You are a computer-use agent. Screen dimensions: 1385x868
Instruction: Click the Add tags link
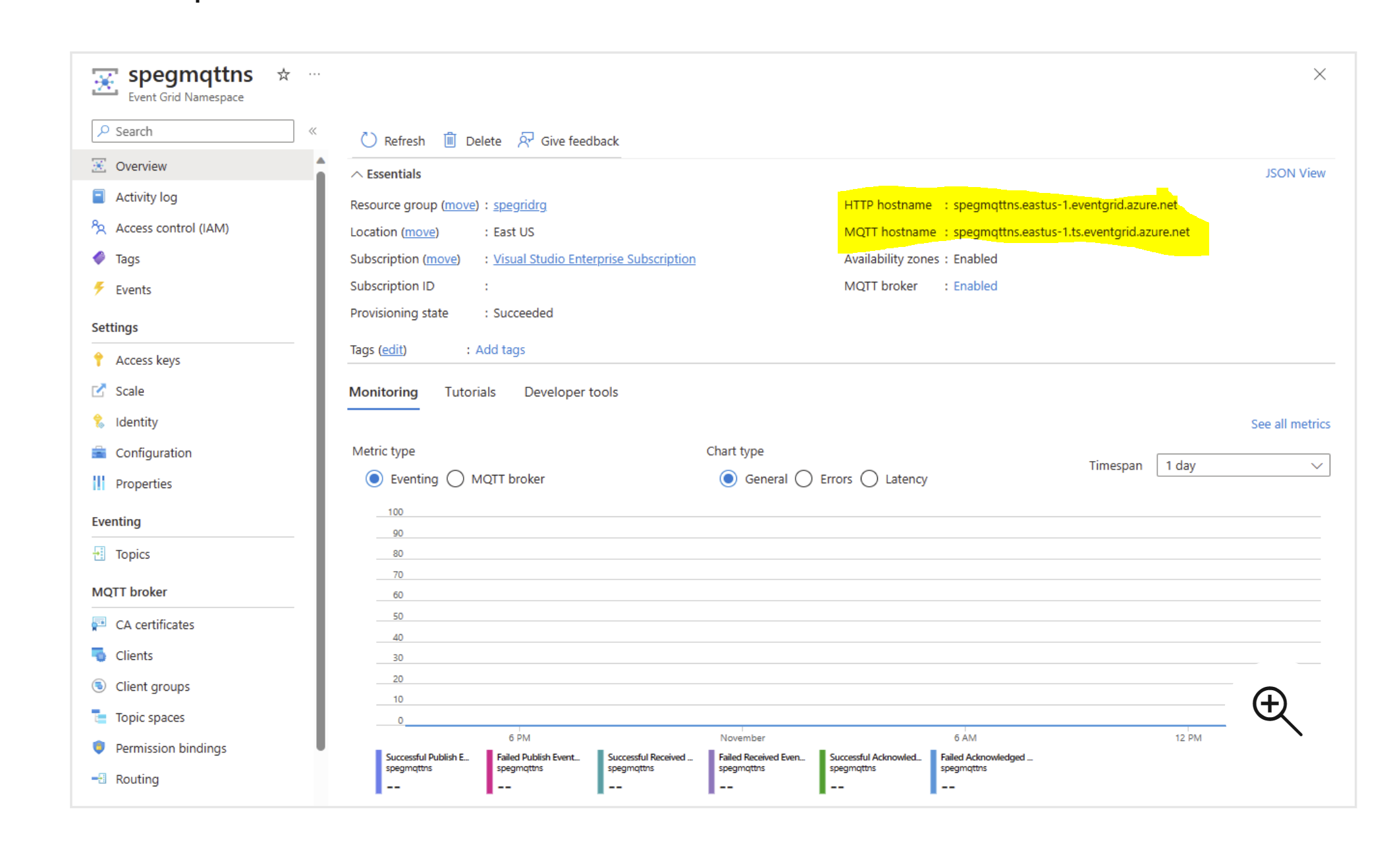pyautogui.click(x=500, y=350)
